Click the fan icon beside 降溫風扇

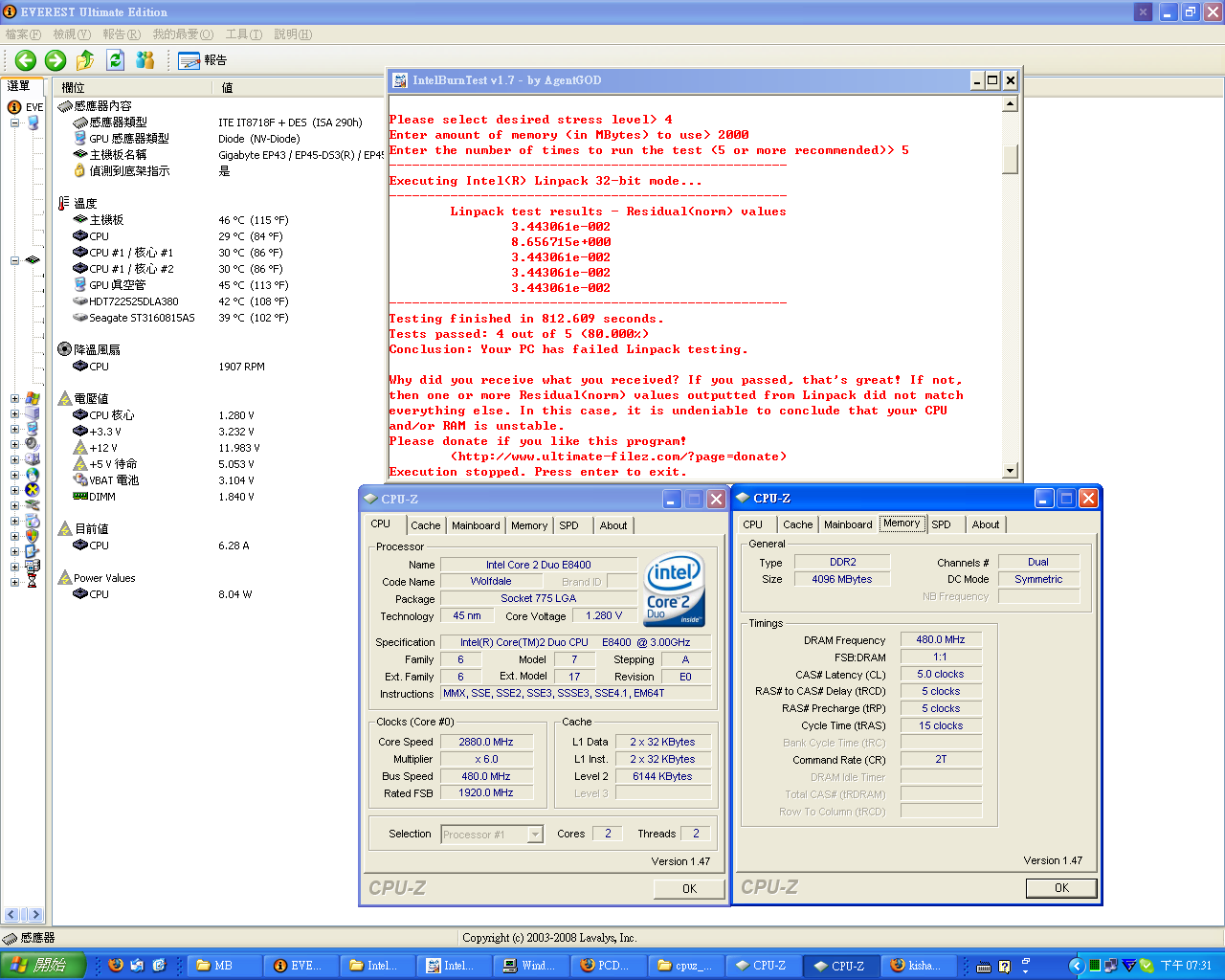click(x=64, y=349)
